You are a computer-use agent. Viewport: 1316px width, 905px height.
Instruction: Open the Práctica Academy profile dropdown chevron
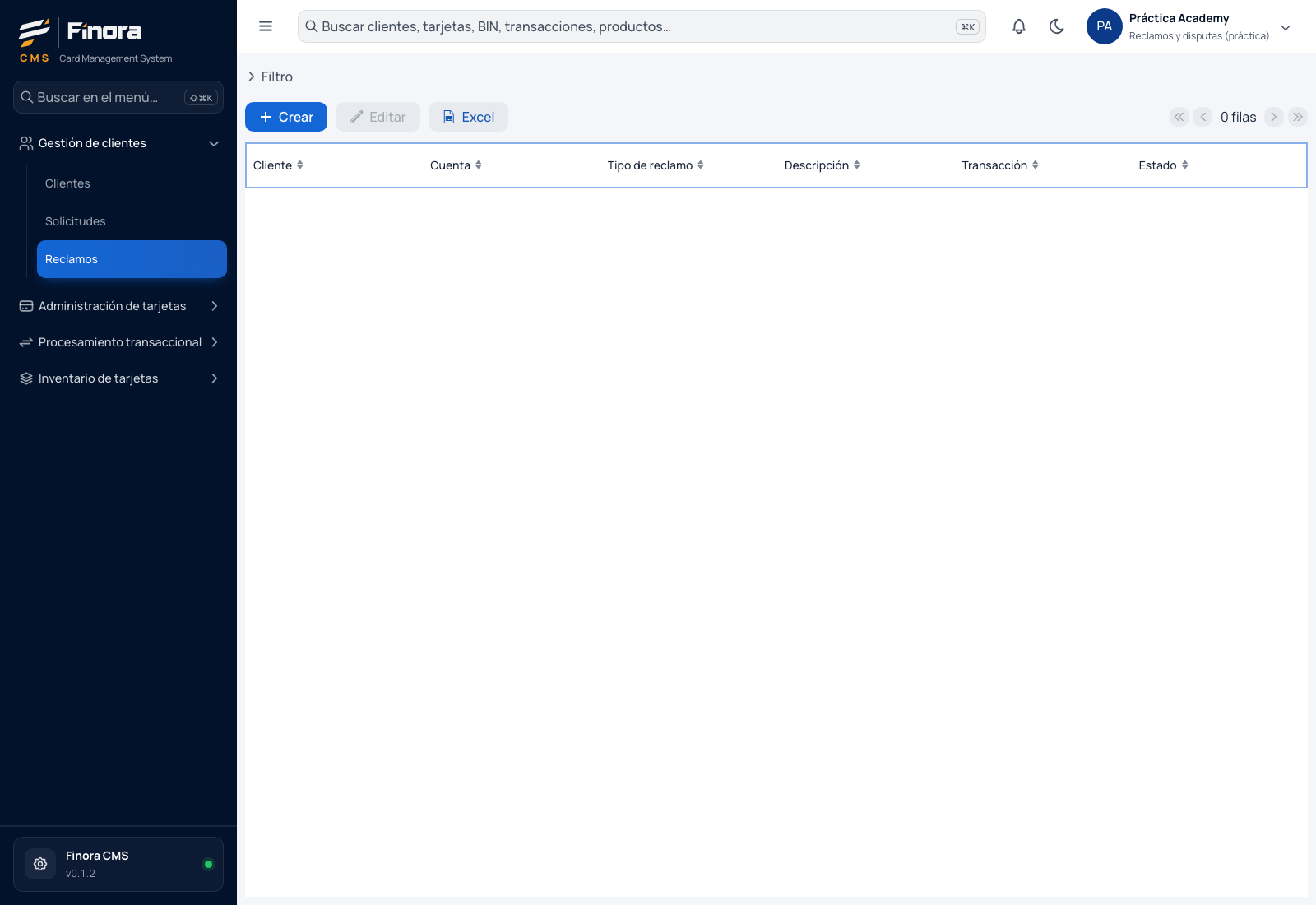(x=1286, y=27)
